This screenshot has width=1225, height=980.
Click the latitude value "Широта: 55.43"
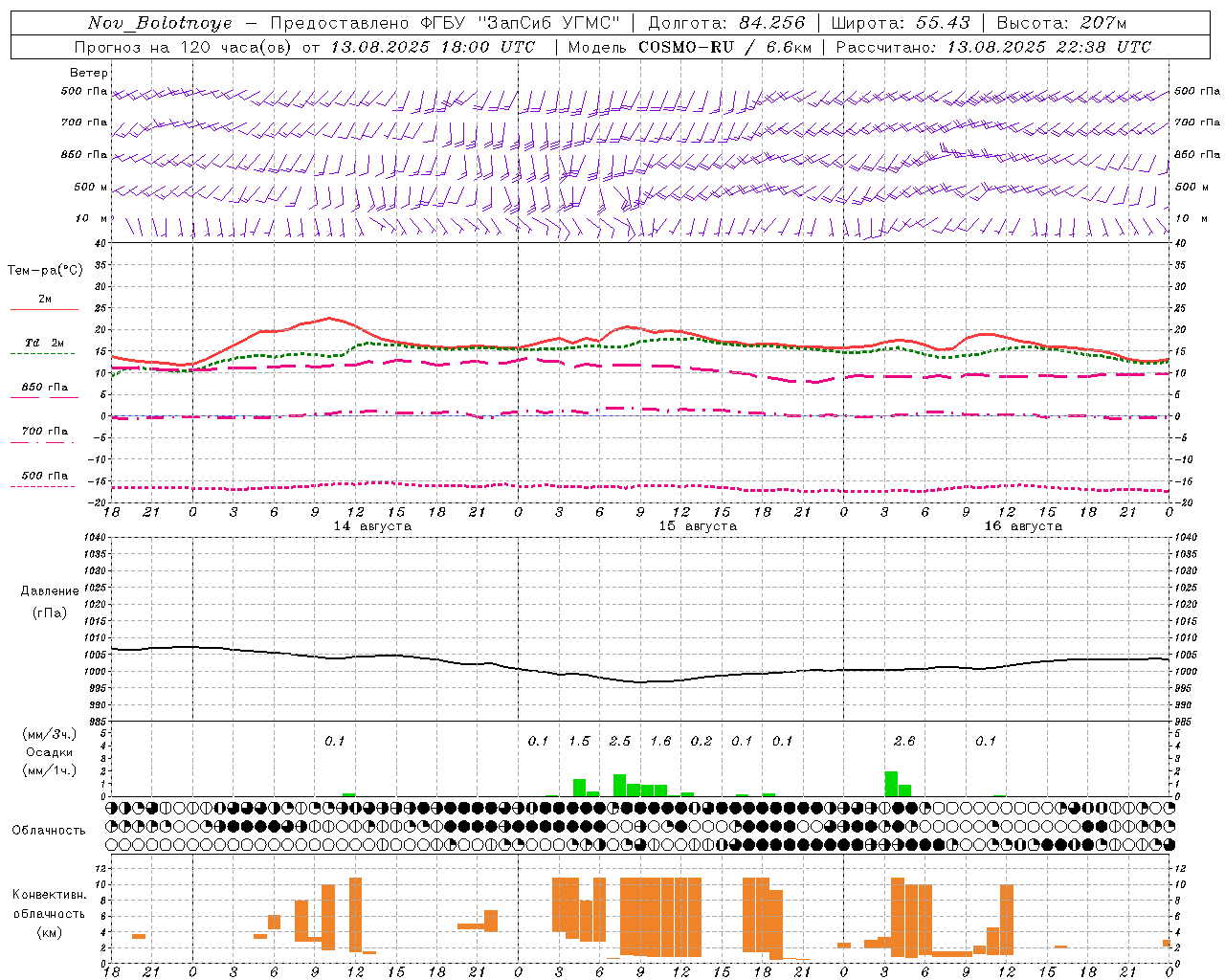901,23
